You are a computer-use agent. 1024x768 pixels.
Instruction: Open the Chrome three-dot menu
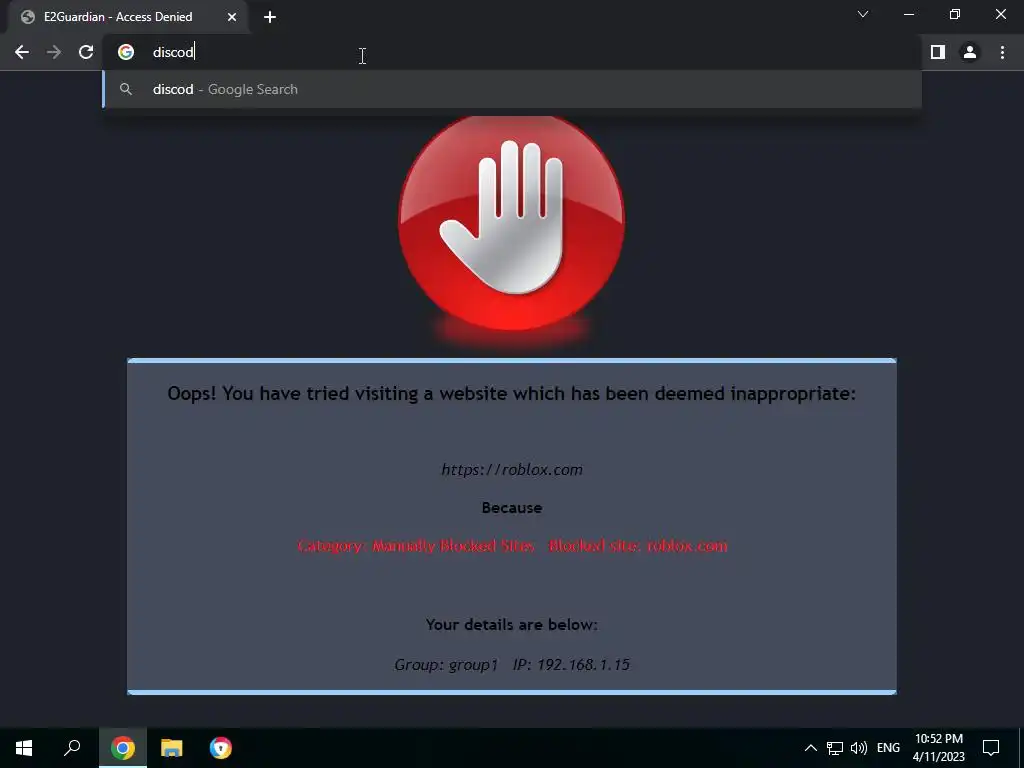(x=1002, y=52)
